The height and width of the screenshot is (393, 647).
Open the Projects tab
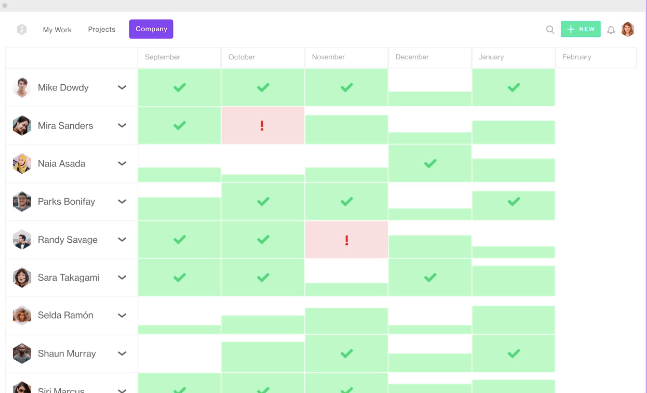click(102, 29)
